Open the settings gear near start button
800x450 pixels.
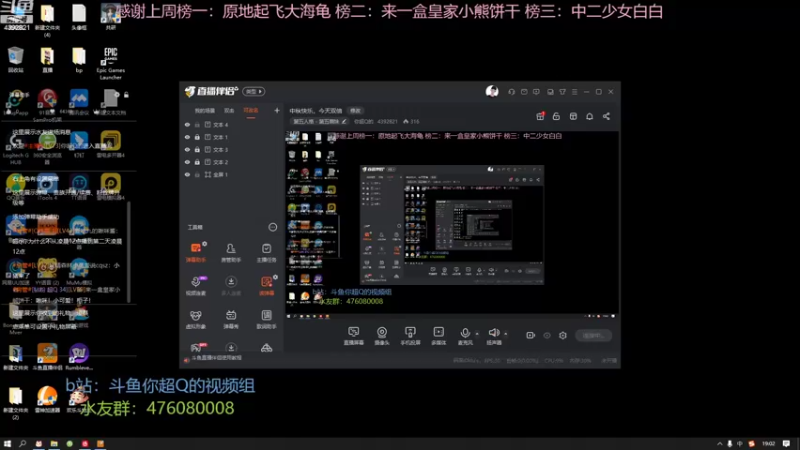pyautogui.click(x=563, y=335)
